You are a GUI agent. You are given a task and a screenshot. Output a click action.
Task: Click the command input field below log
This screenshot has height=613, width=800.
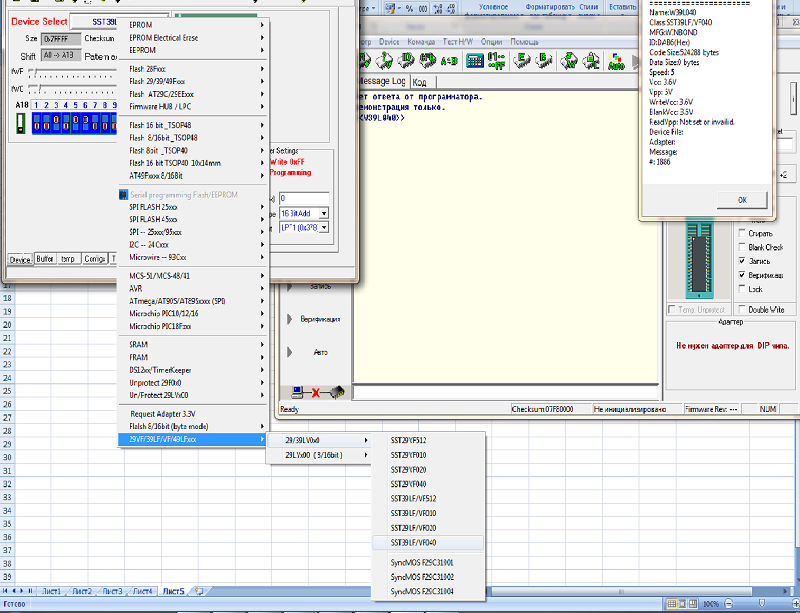coord(506,393)
